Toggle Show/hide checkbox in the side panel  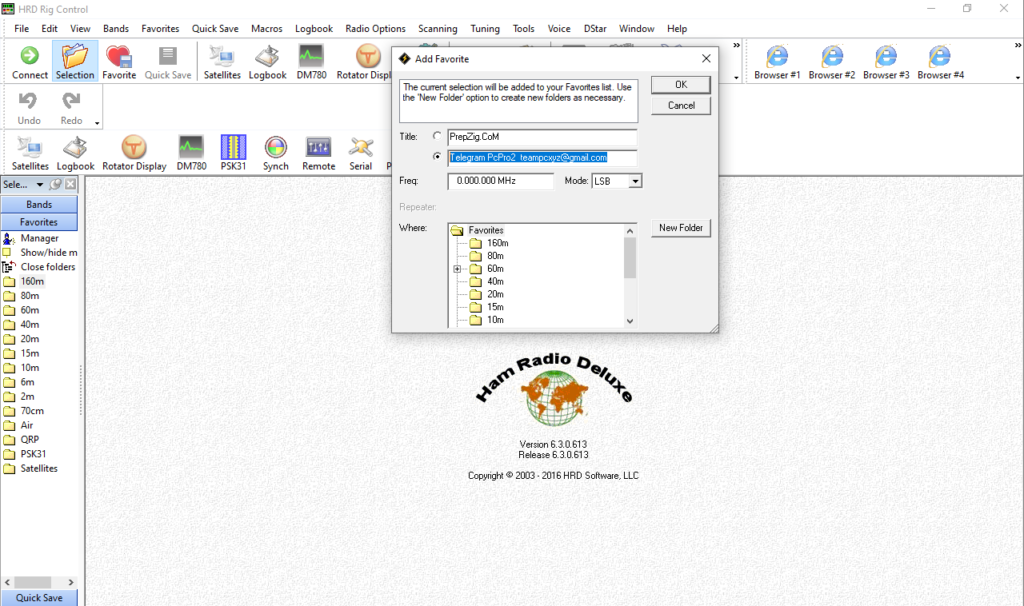7,252
